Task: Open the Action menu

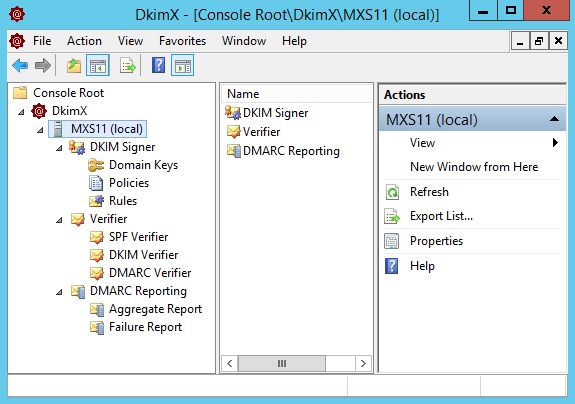Action: tap(84, 41)
